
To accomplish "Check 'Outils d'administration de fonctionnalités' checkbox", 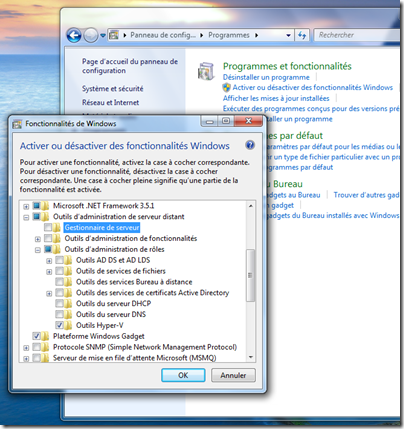I will pos(48,238).
